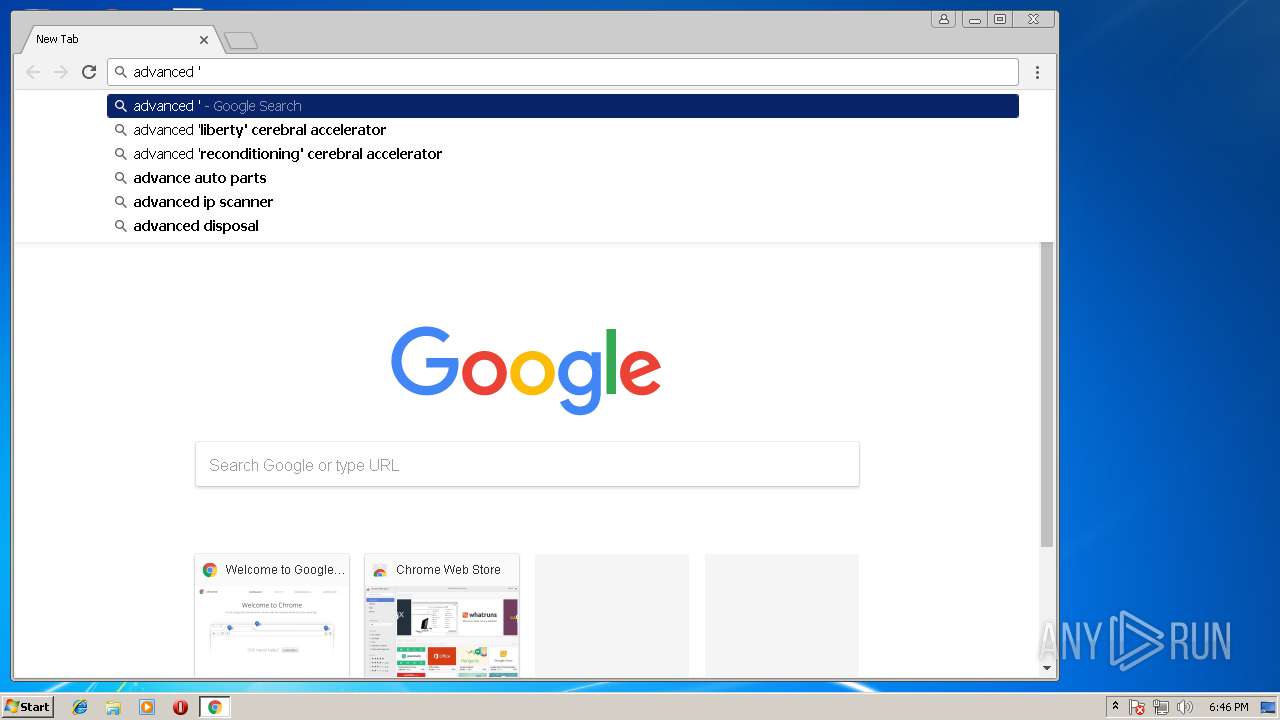Open Windows Explorer folder in taskbar
This screenshot has height=720, width=1280.
pyautogui.click(x=113, y=707)
